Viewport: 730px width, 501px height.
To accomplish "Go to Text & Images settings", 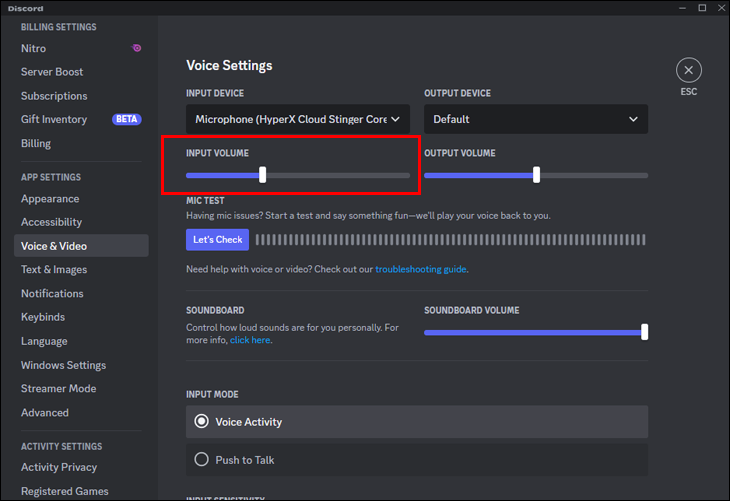I will click(x=54, y=269).
